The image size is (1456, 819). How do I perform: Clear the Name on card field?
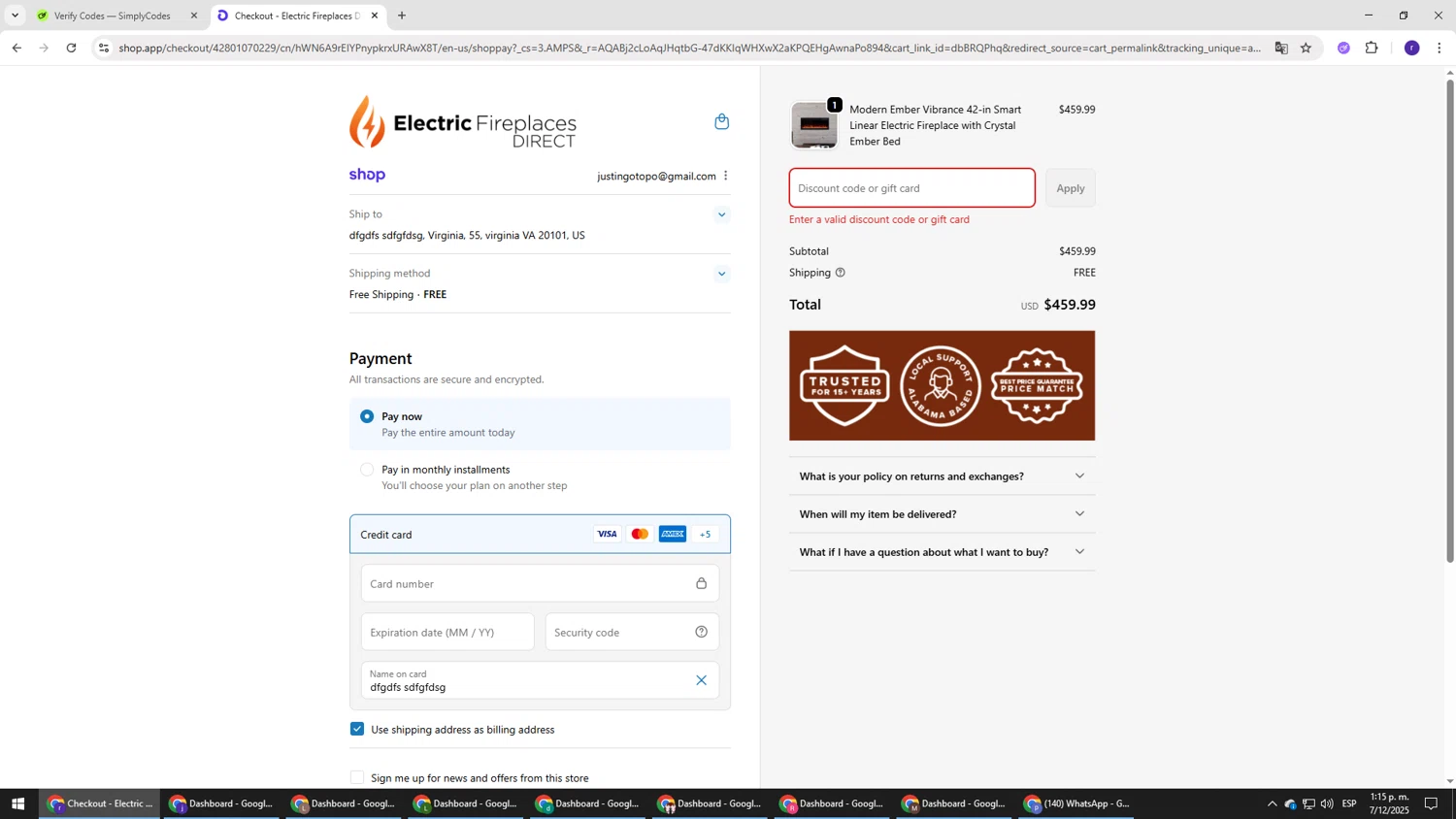[x=701, y=680]
